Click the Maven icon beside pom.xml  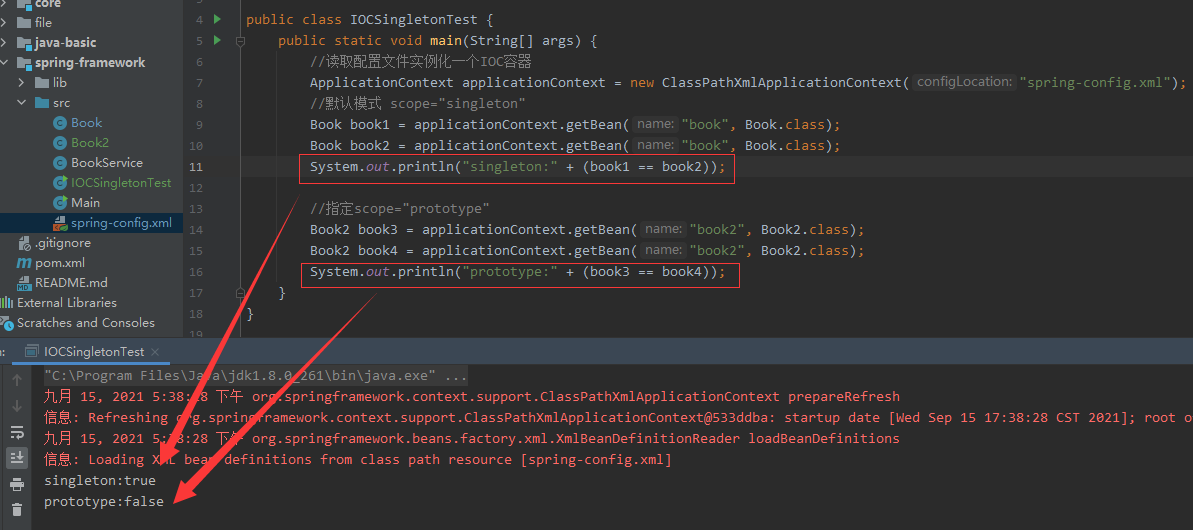(23, 262)
